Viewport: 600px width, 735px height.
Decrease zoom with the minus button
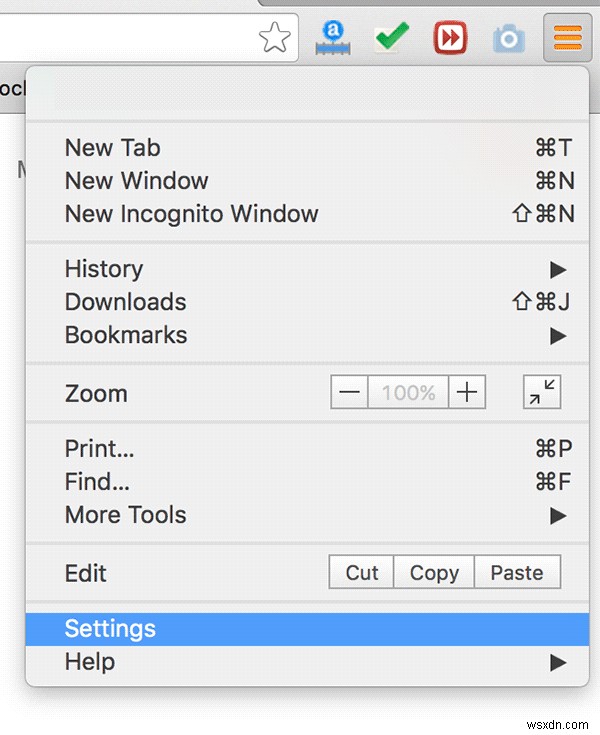(x=349, y=392)
